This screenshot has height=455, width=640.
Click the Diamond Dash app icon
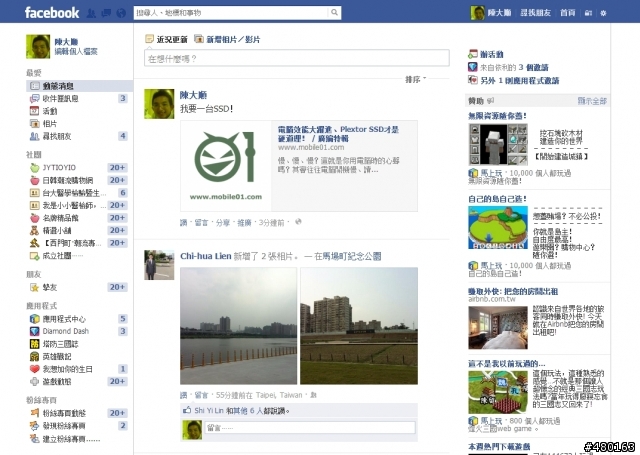pos(35,331)
